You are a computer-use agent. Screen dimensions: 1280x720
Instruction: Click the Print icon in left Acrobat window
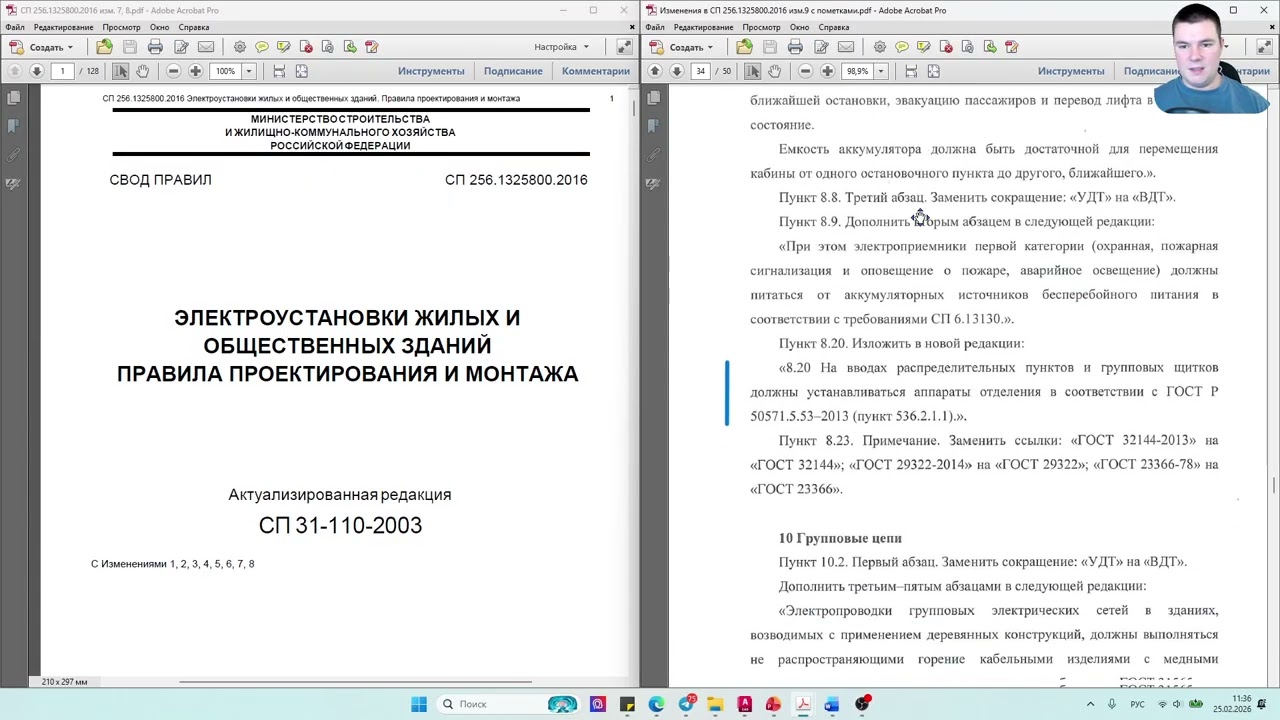point(155,47)
